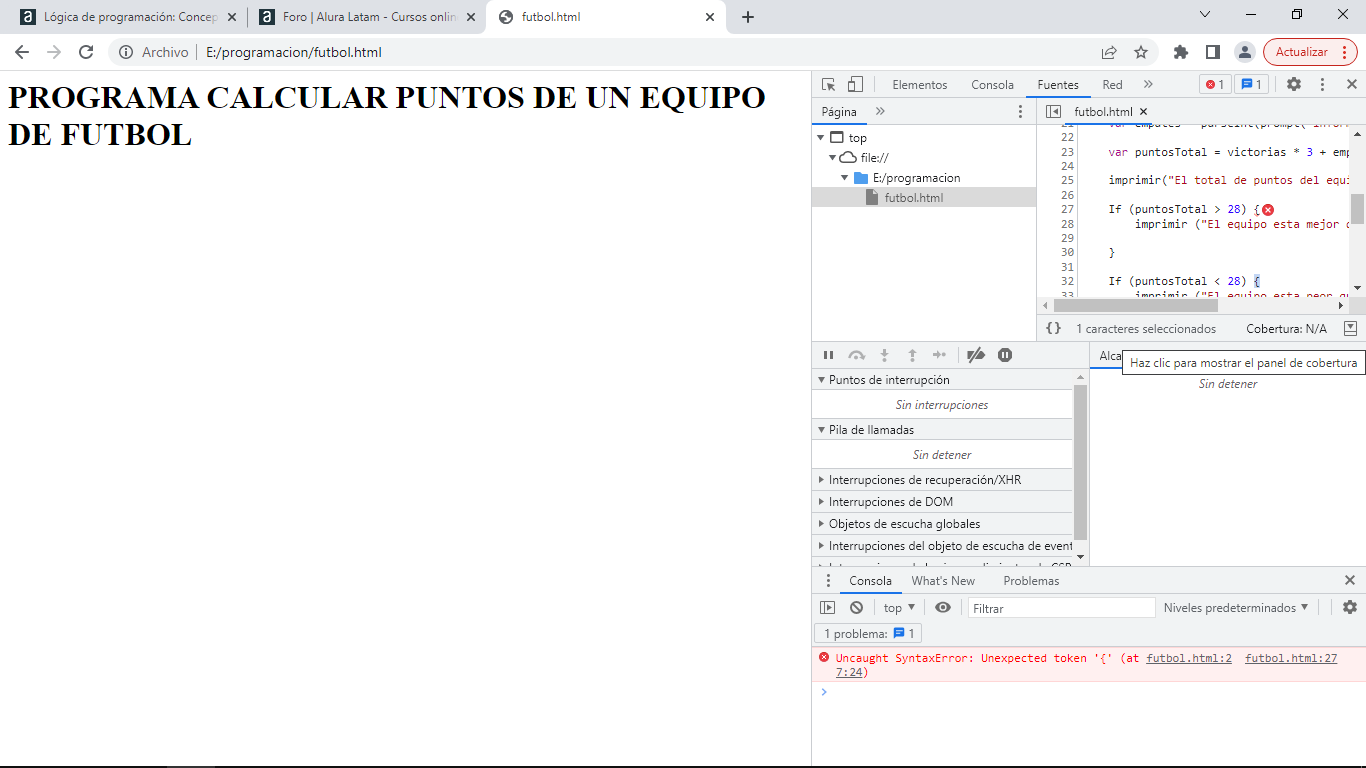Open the top context dropdown
Image resolution: width=1366 pixels, height=768 pixels.
[899, 607]
